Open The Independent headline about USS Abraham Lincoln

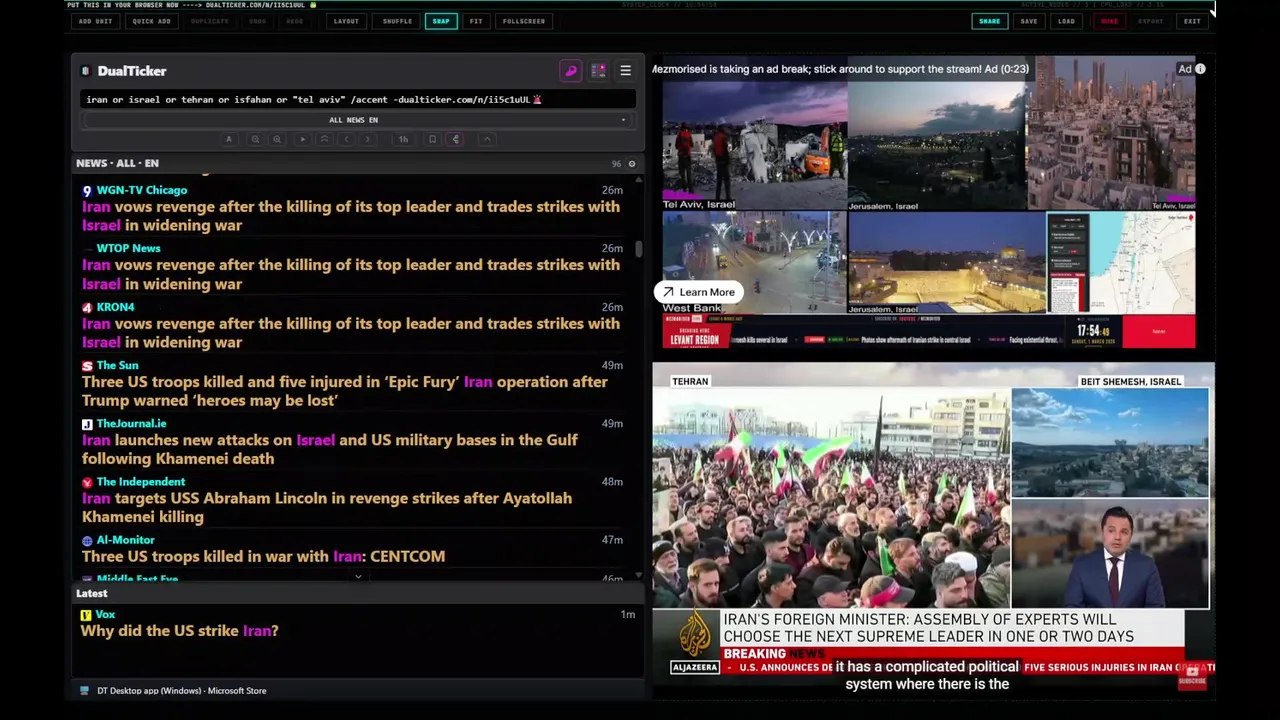[327, 507]
